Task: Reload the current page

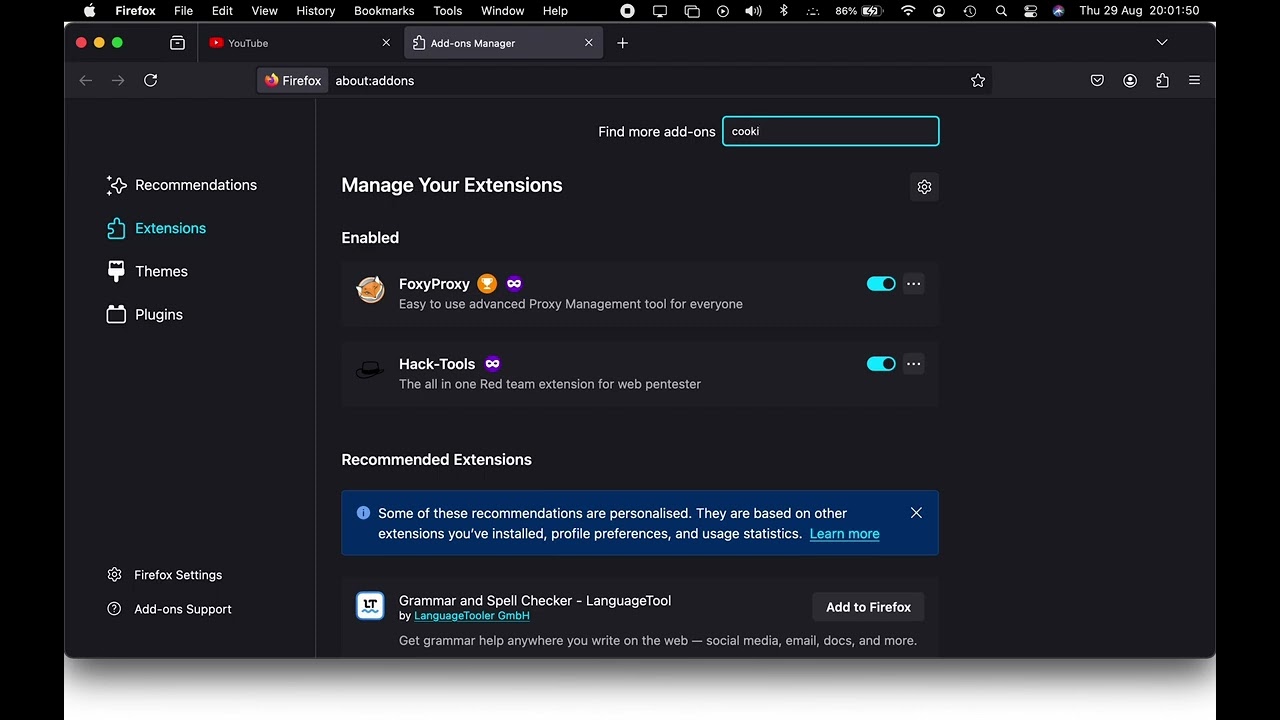Action: point(150,80)
